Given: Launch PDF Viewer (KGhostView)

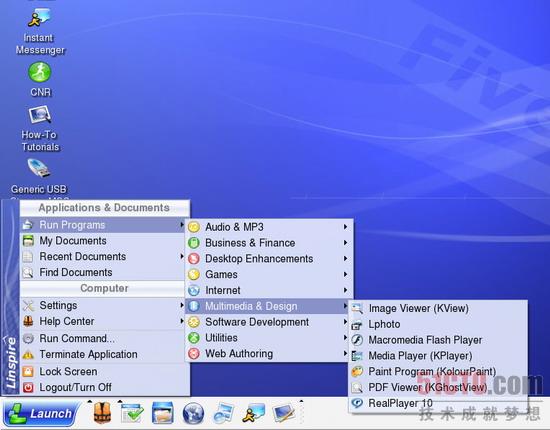Looking at the screenshot, I should pos(438,387).
